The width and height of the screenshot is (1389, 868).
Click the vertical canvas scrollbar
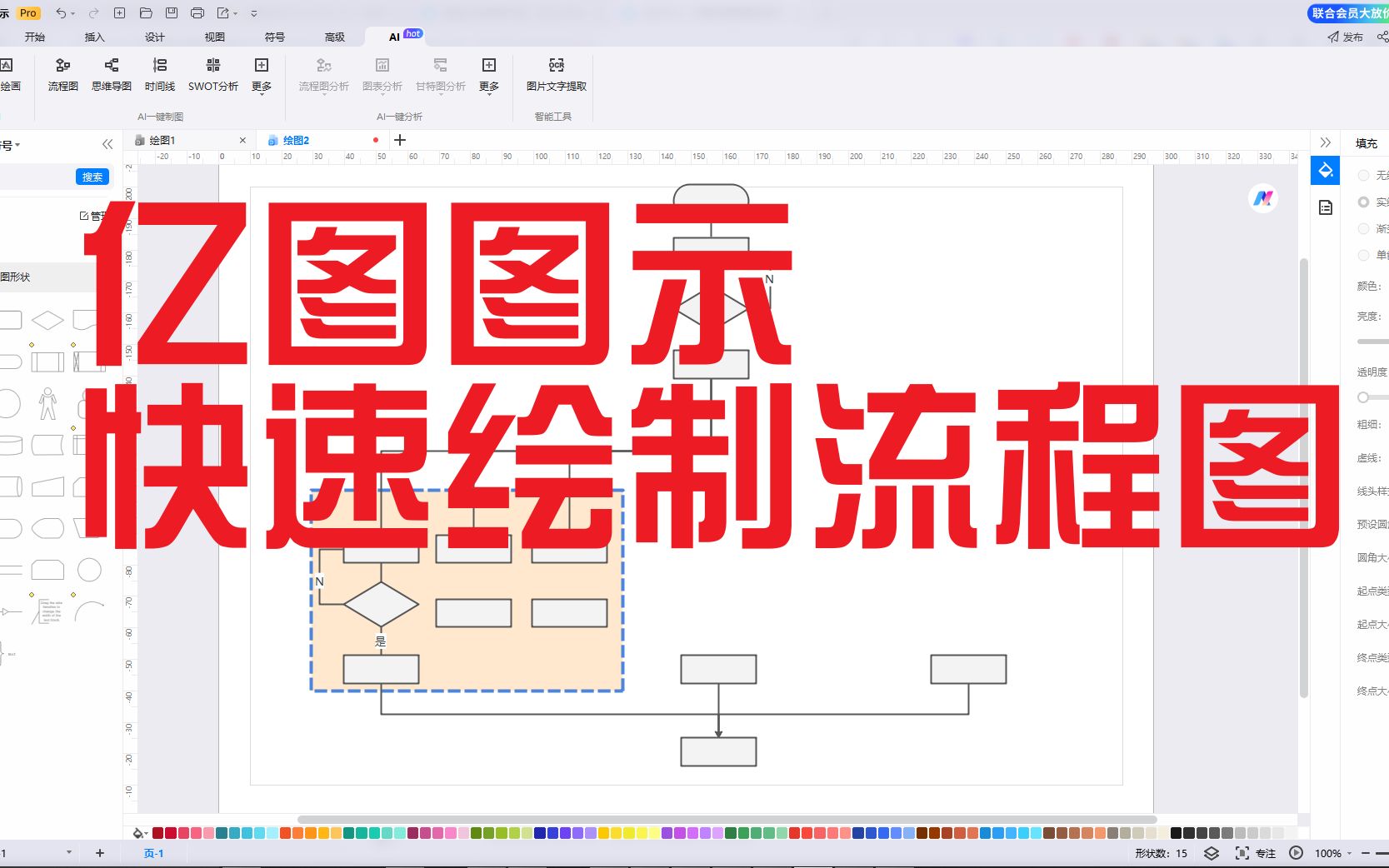point(1304,478)
